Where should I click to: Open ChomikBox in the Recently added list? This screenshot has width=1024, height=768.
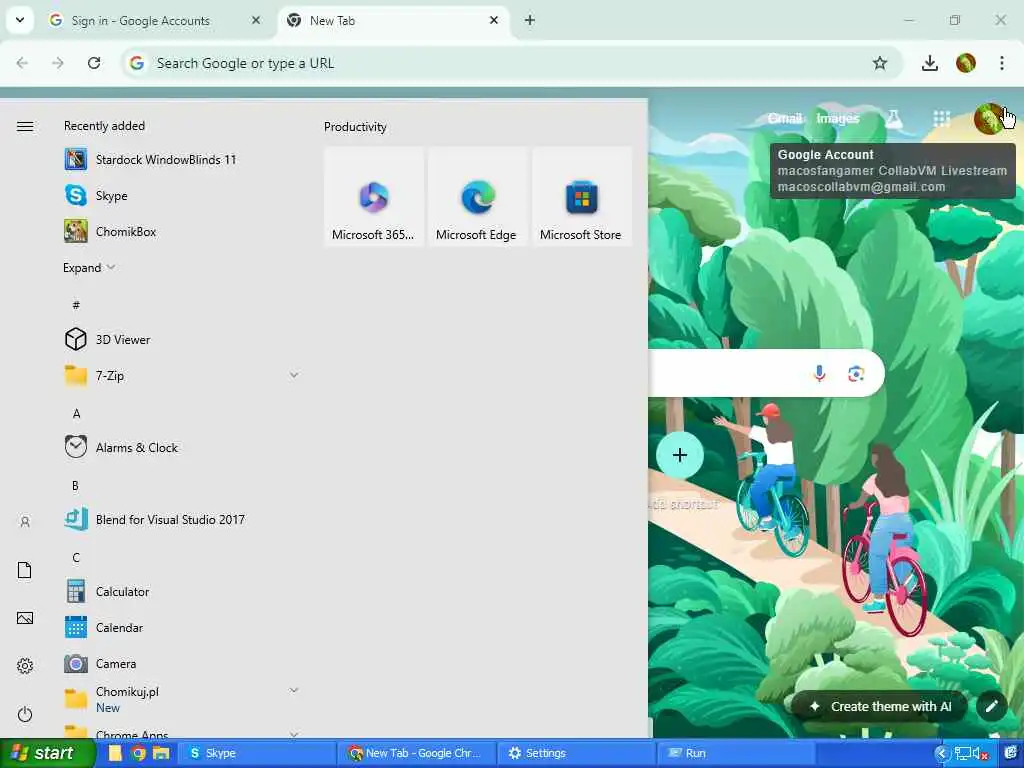point(110,231)
